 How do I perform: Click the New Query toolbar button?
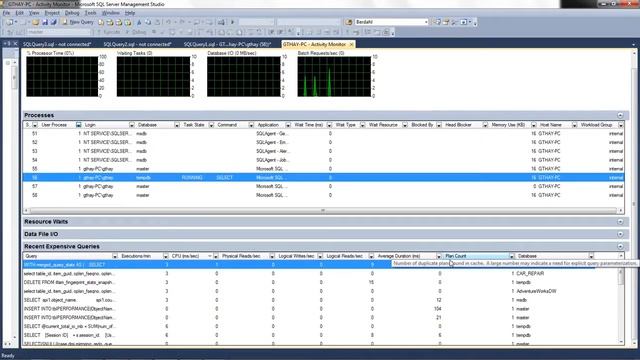point(78,22)
